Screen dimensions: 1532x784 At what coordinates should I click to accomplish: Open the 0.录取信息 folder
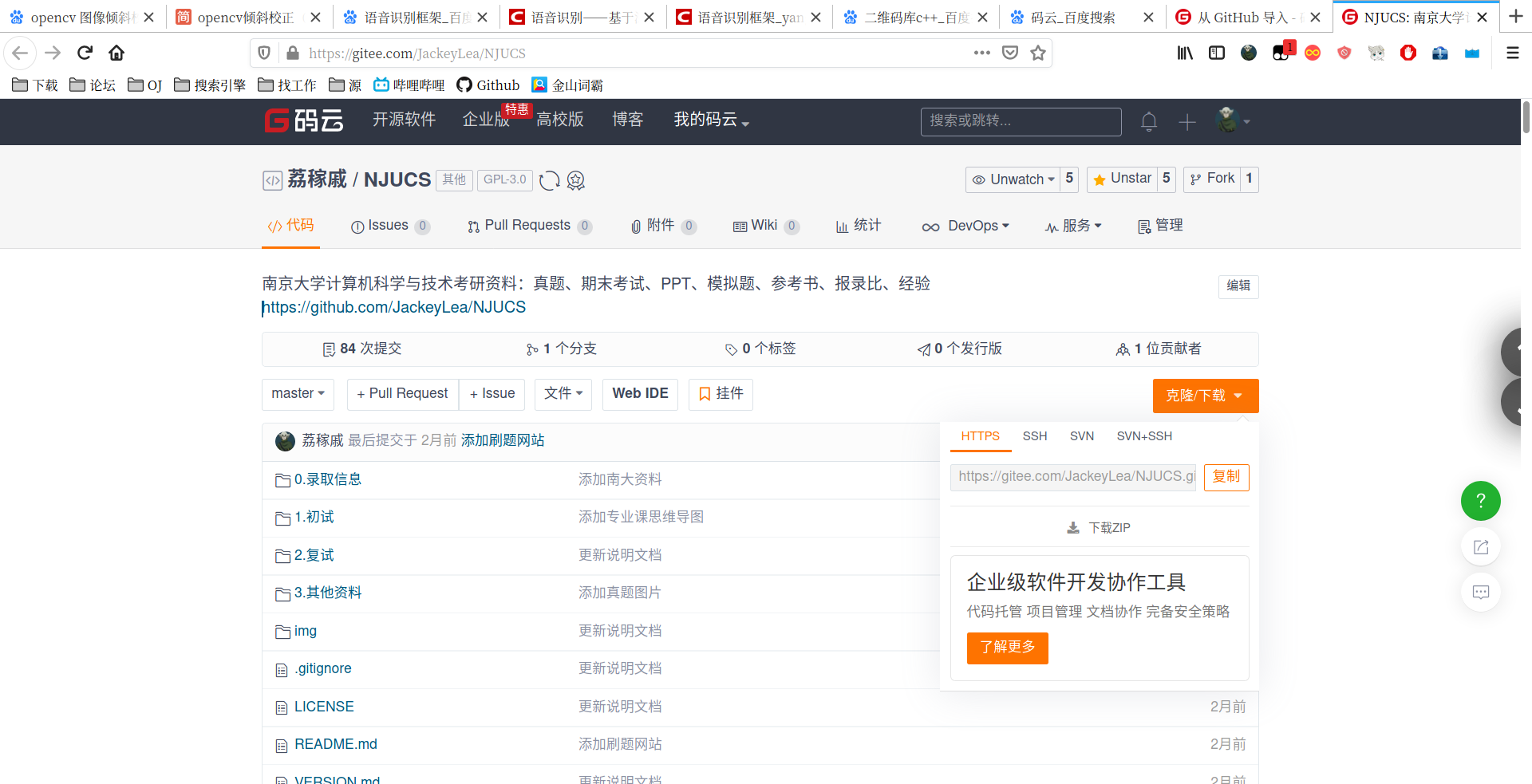328,479
